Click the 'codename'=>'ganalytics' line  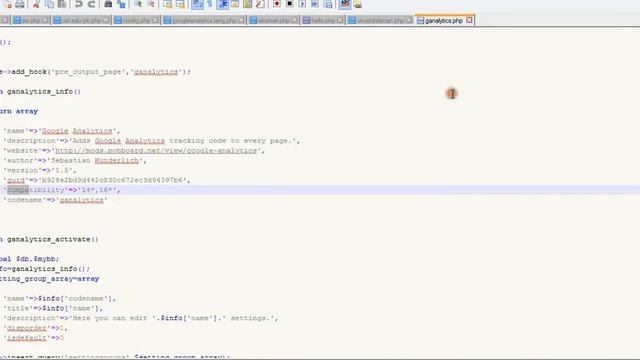(x=56, y=200)
